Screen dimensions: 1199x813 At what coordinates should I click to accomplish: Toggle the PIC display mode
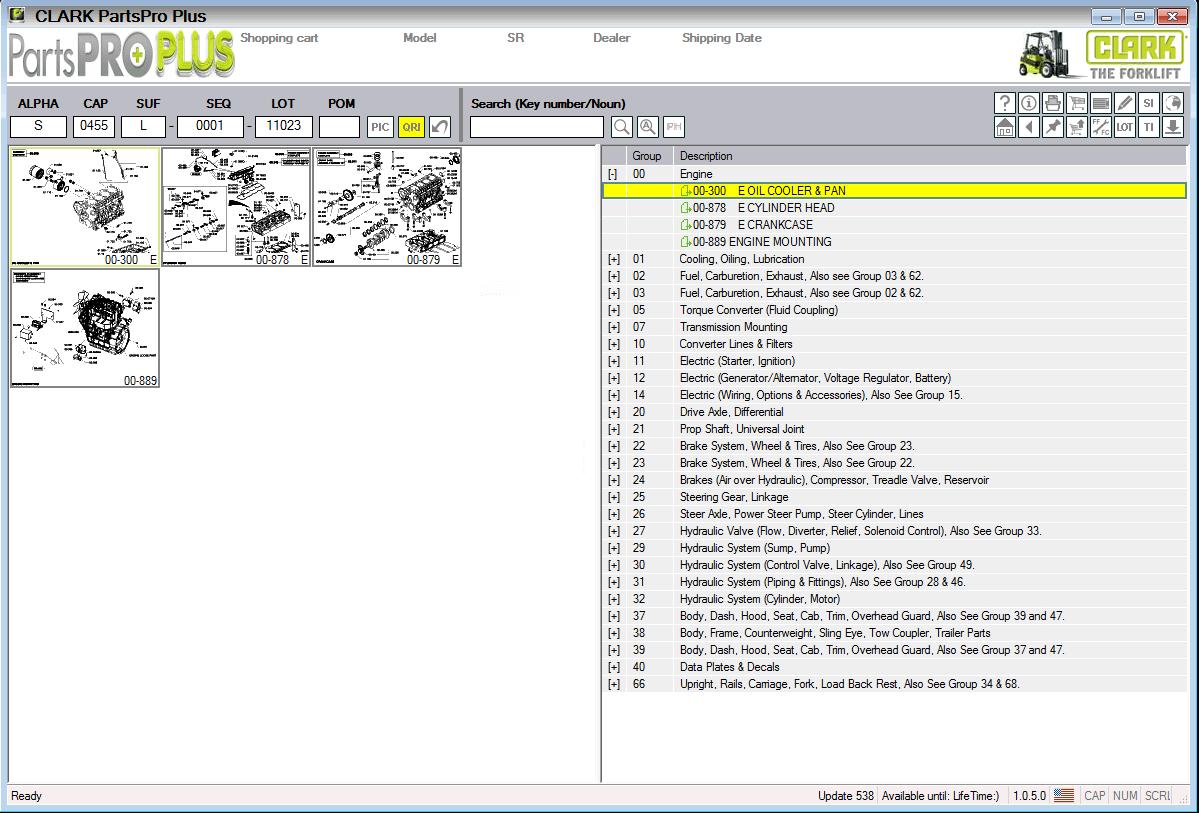coord(379,127)
